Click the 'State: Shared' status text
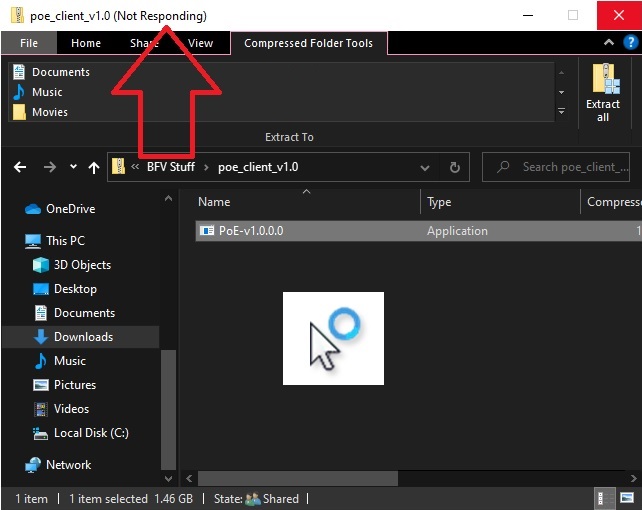This screenshot has width=642, height=510. point(256,499)
